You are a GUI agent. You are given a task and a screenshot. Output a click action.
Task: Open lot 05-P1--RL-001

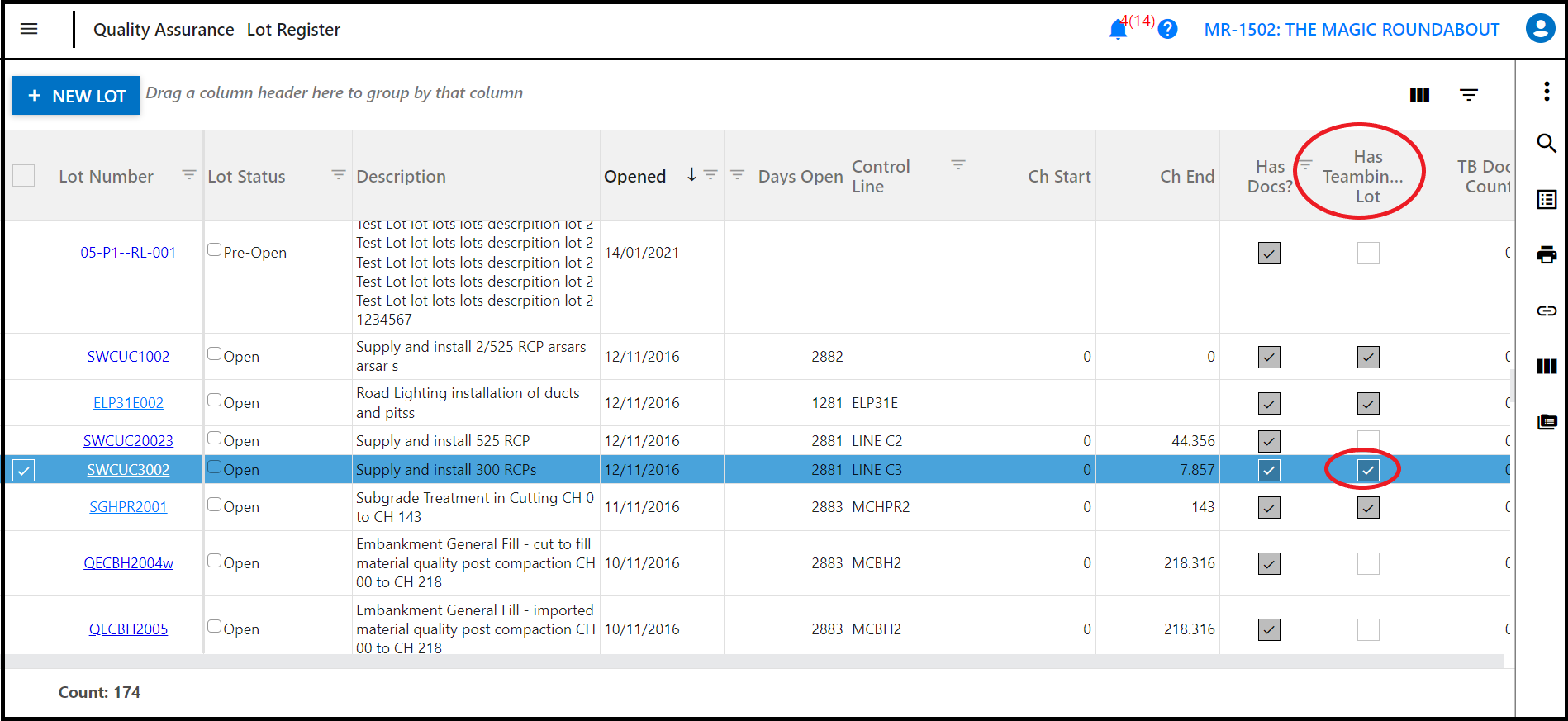[128, 253]
